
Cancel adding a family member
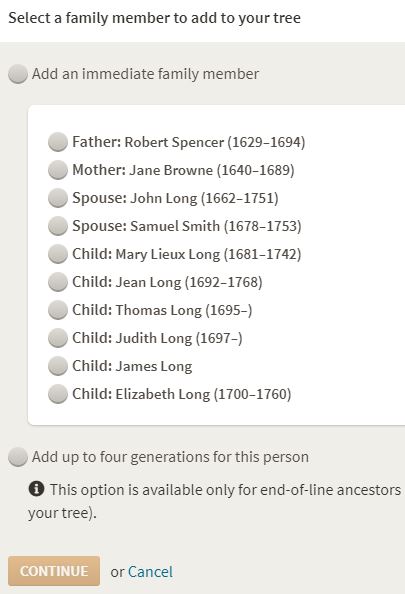point(150,572)
